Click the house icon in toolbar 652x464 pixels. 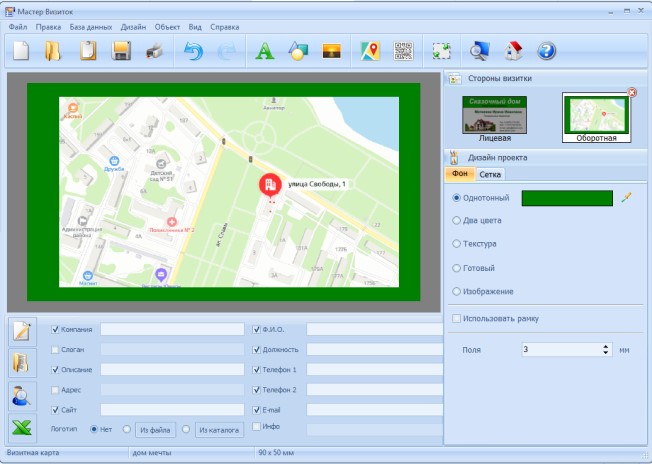click(x=513, y=51)
